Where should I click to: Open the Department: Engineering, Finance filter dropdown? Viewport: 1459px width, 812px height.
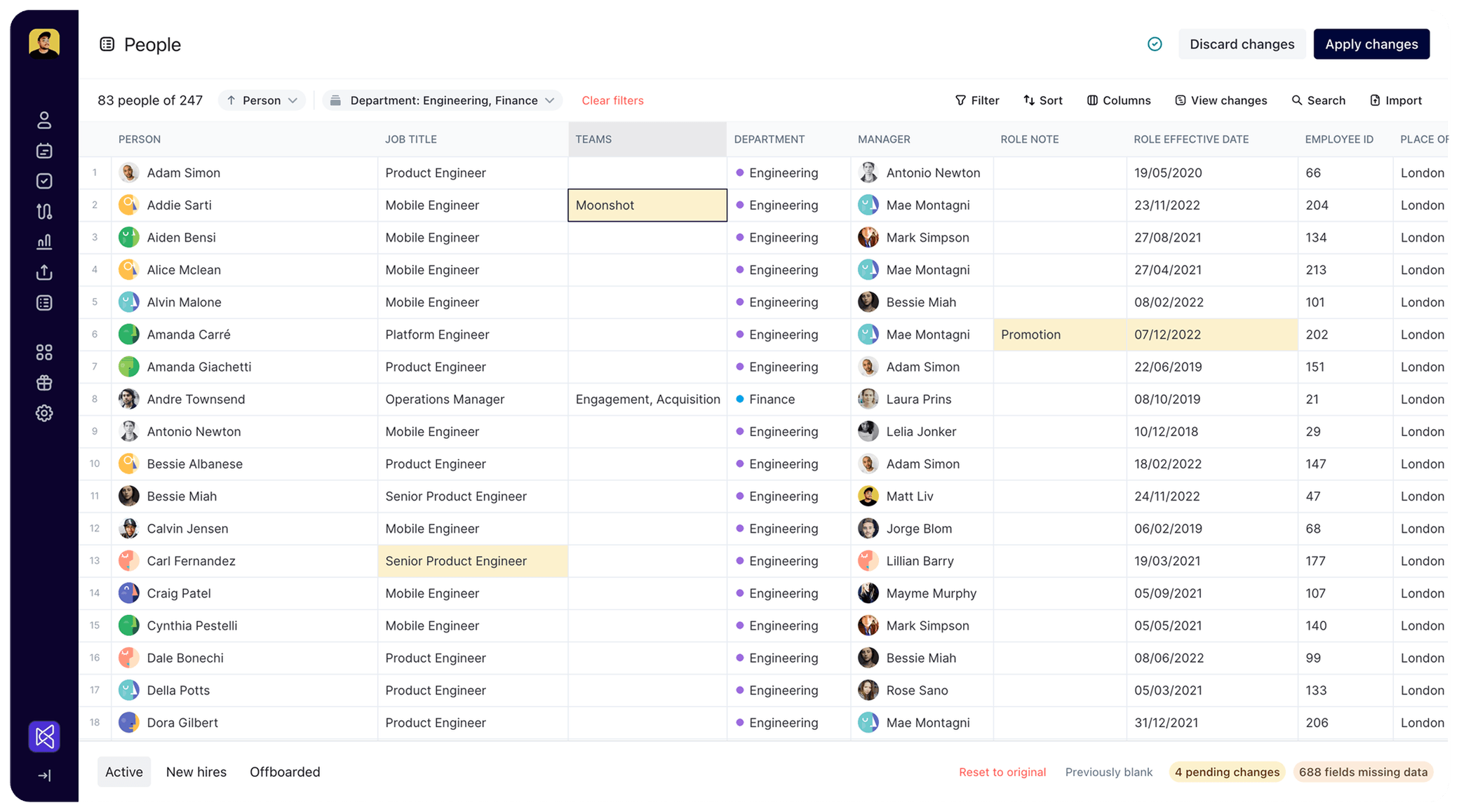pos(442,100)
